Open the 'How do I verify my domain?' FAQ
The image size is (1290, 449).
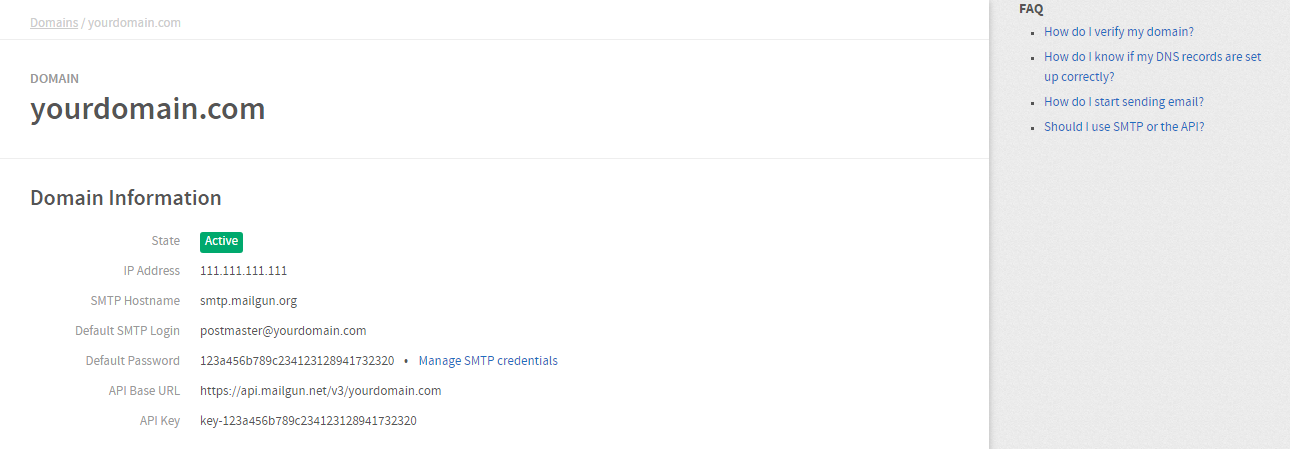pyautogui.click(x=1119, y=32)
